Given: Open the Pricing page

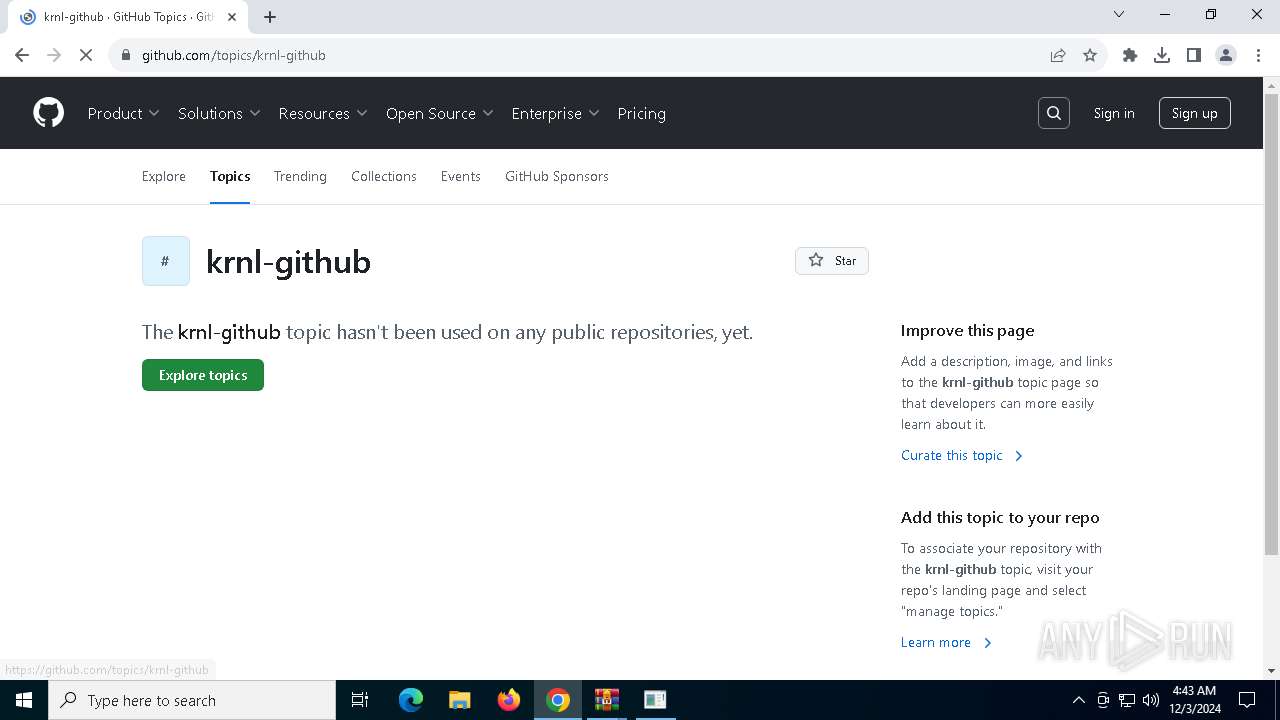Looking at the screenshot, I should (642, 113).
